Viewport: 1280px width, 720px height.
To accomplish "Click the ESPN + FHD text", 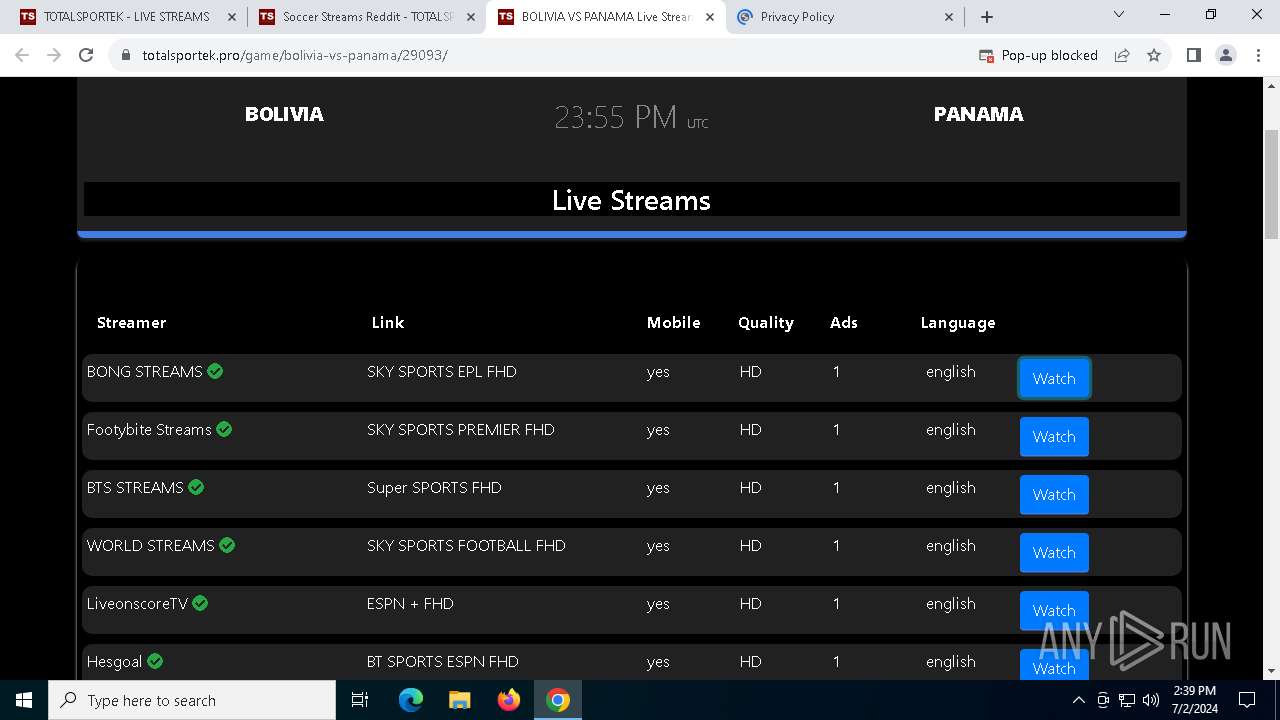I will point(410,603).
